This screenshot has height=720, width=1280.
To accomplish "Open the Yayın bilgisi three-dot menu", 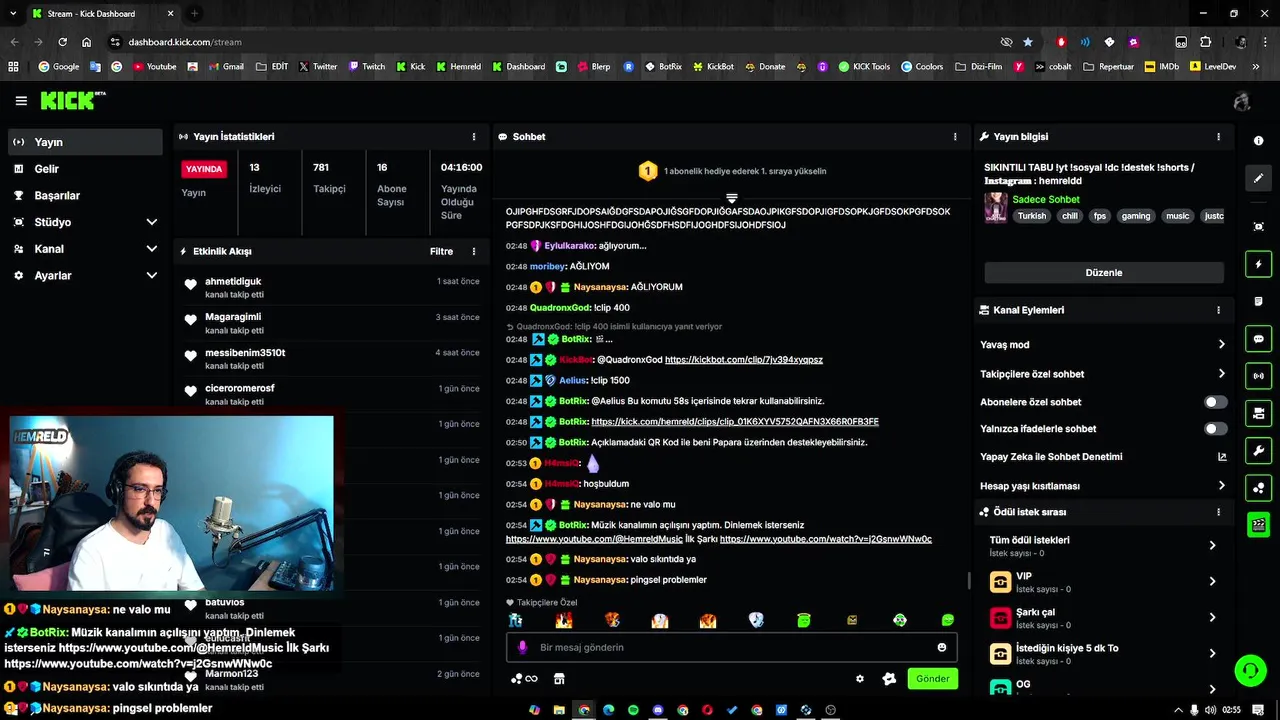I will coord(1218,137).
